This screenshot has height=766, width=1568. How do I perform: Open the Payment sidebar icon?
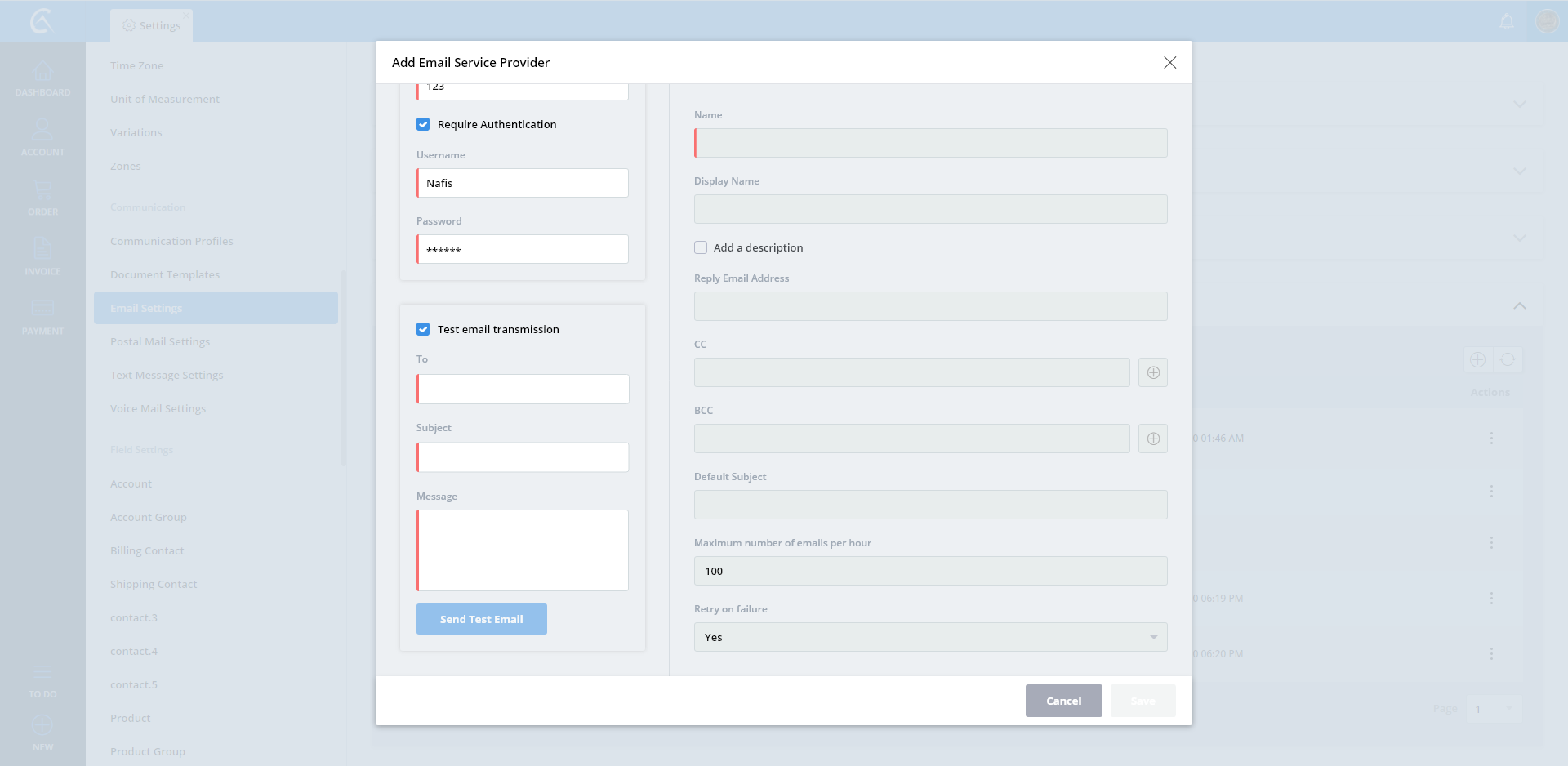[42, 316]
